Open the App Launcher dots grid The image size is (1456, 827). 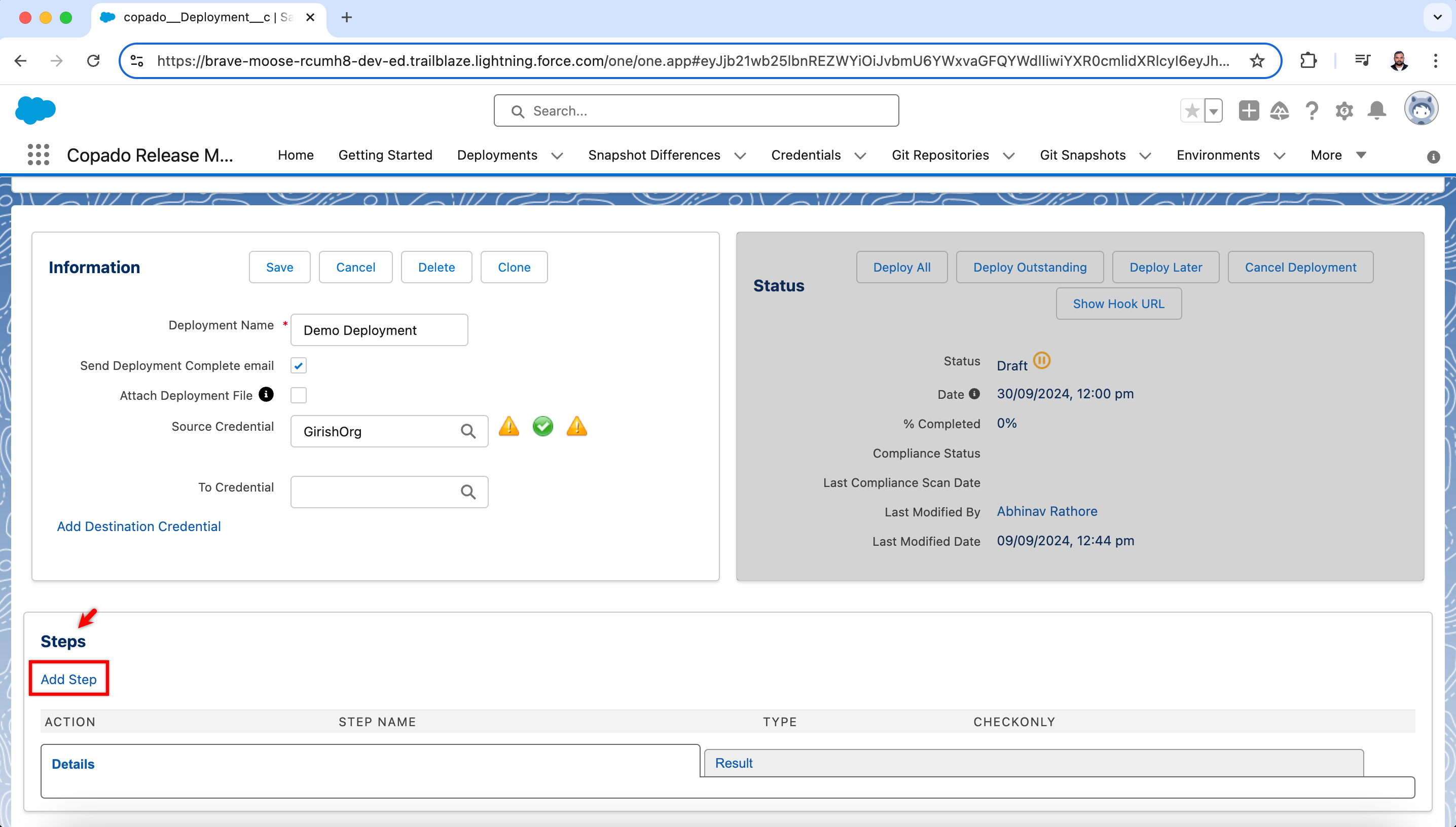click(x=38, y=155)
